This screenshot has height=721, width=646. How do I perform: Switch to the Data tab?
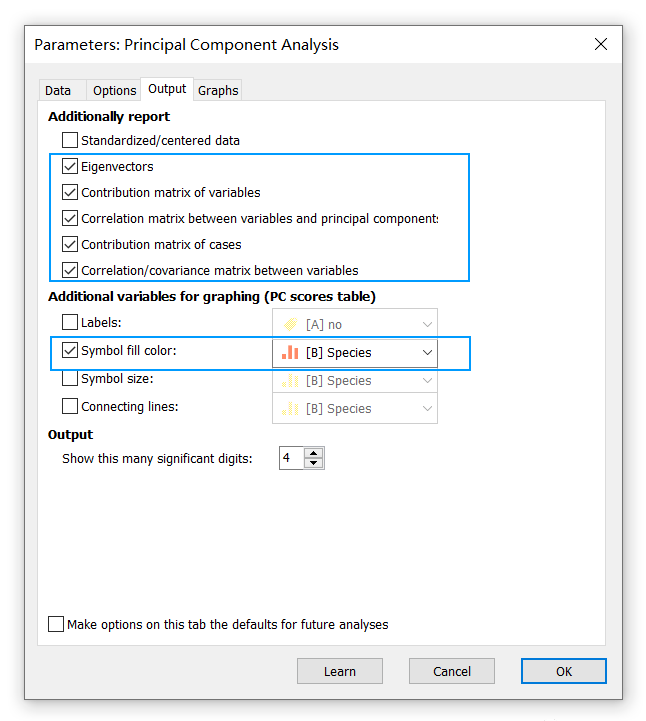click(x=58, y=90)
